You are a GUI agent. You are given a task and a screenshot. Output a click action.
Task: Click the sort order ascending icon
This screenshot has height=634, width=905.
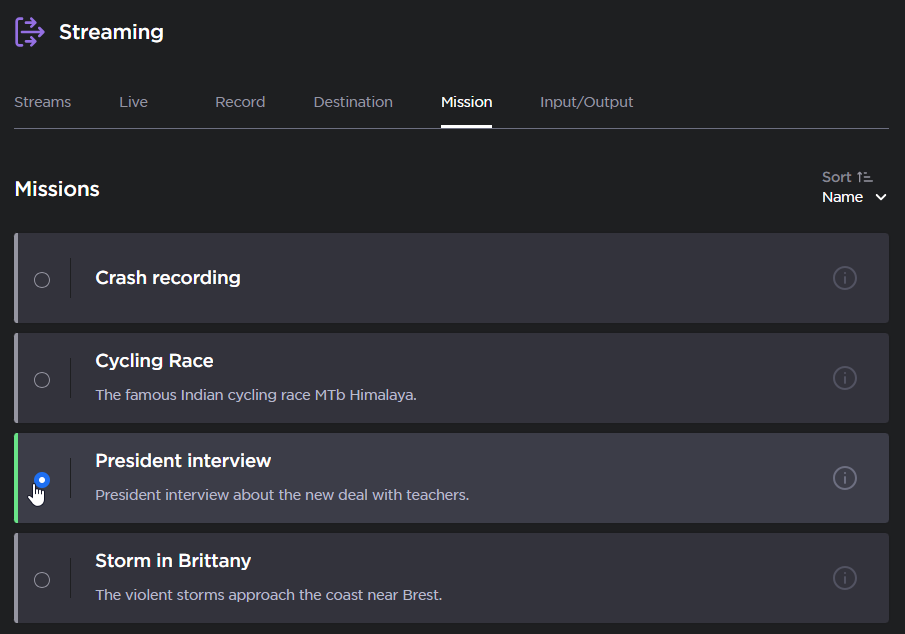[x=865, y=177]
